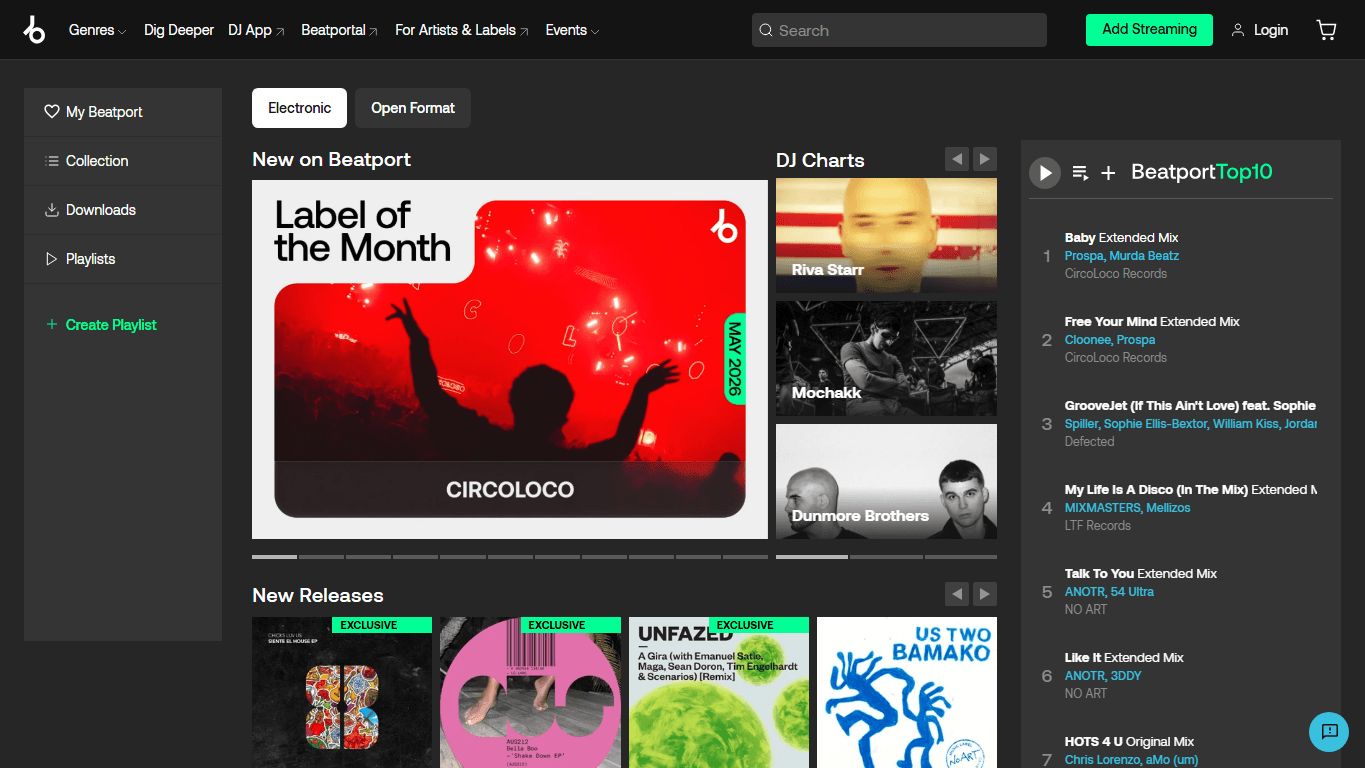Add Top 10 to queue icon
The width and height of the screenshot is (1365, 768).
click(1080, 173)
